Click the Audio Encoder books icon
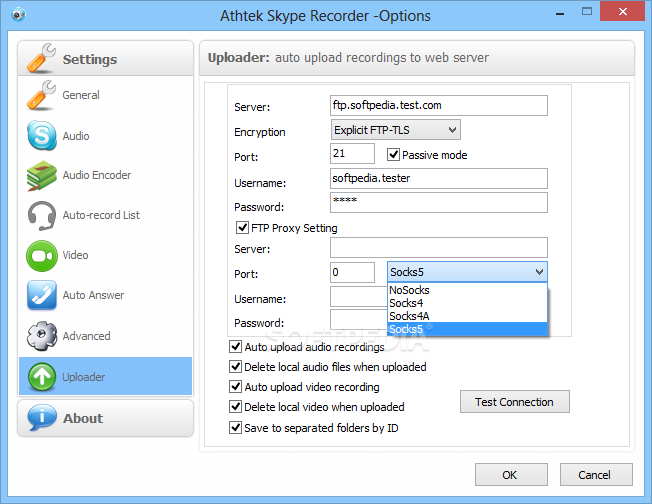The image size is (652, 504). (x=42, y=175)
